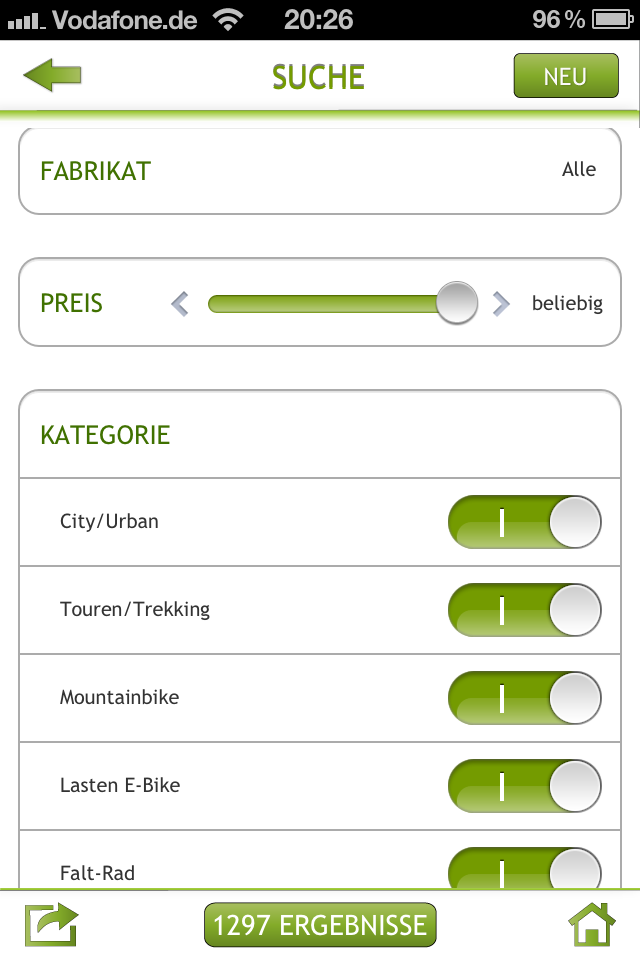Image resolution: width=640 pixels, height=960 pixels.
Task: Go to home via house icon
Action: (592, 925)
